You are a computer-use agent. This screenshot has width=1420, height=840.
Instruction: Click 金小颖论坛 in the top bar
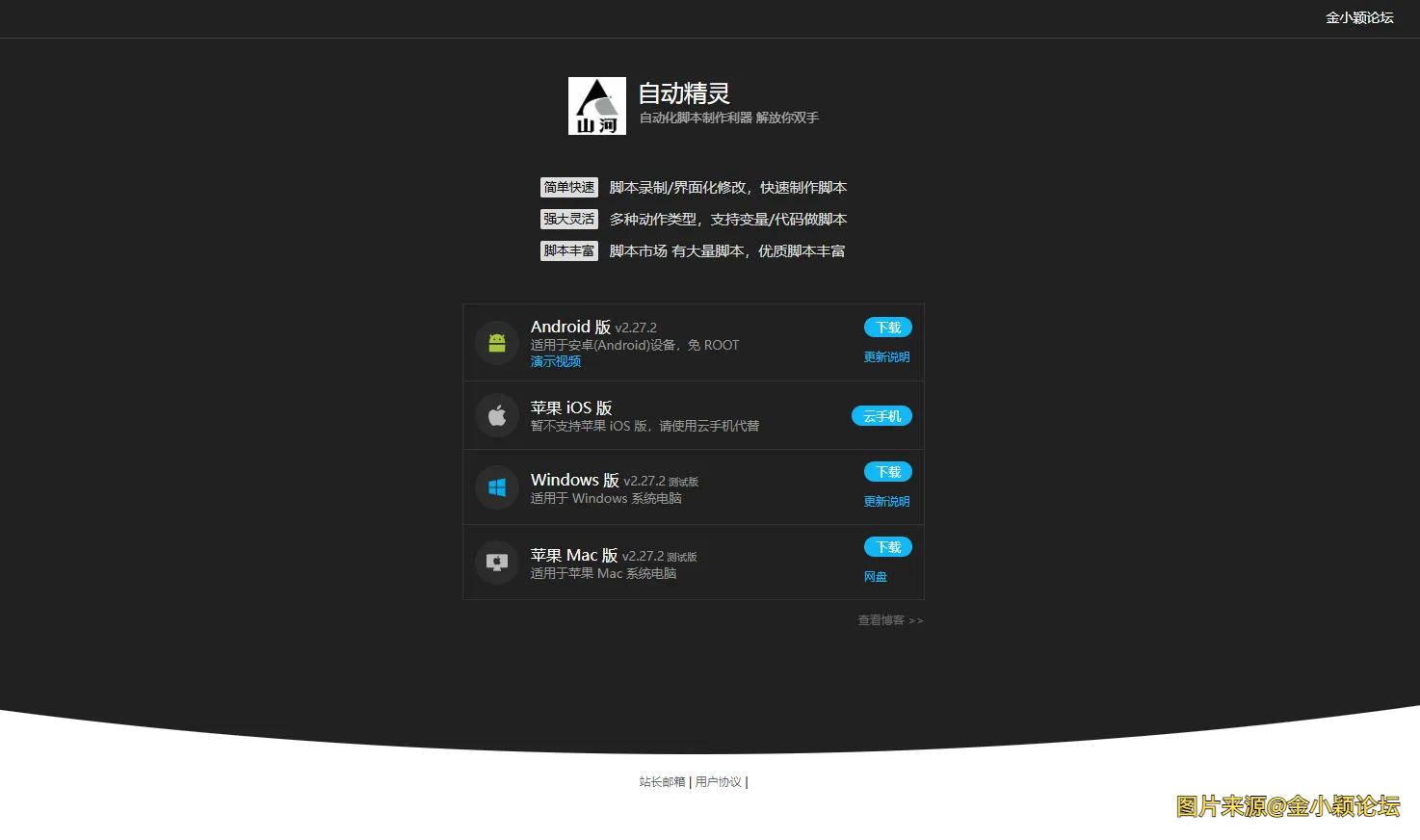tap(1359, 17)
